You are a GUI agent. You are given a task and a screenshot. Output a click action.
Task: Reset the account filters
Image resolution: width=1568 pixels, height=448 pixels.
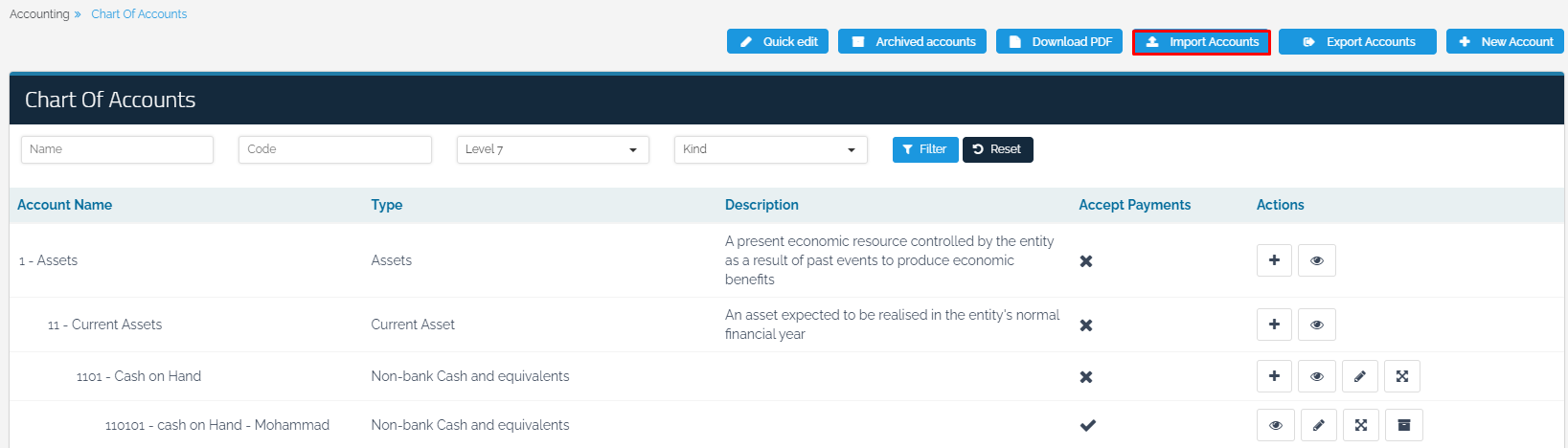(x=997, y=149)
